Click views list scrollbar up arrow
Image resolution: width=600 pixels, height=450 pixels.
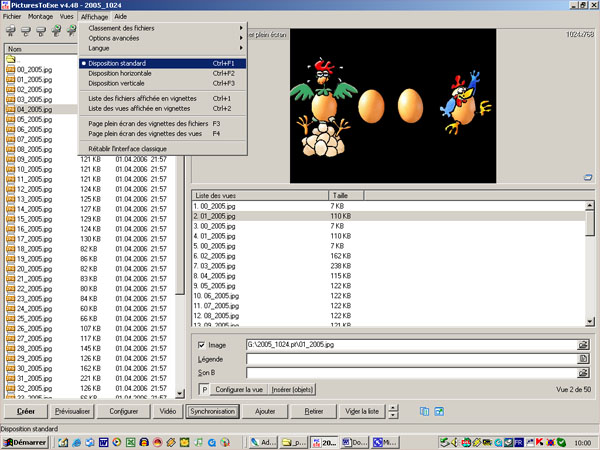[x=590, y=205]
